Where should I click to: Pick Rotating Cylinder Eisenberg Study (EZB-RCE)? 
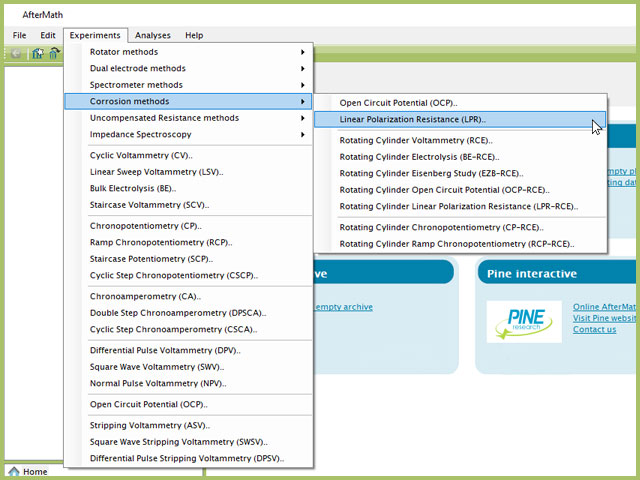pyautogui.click(x=460, y=173)
